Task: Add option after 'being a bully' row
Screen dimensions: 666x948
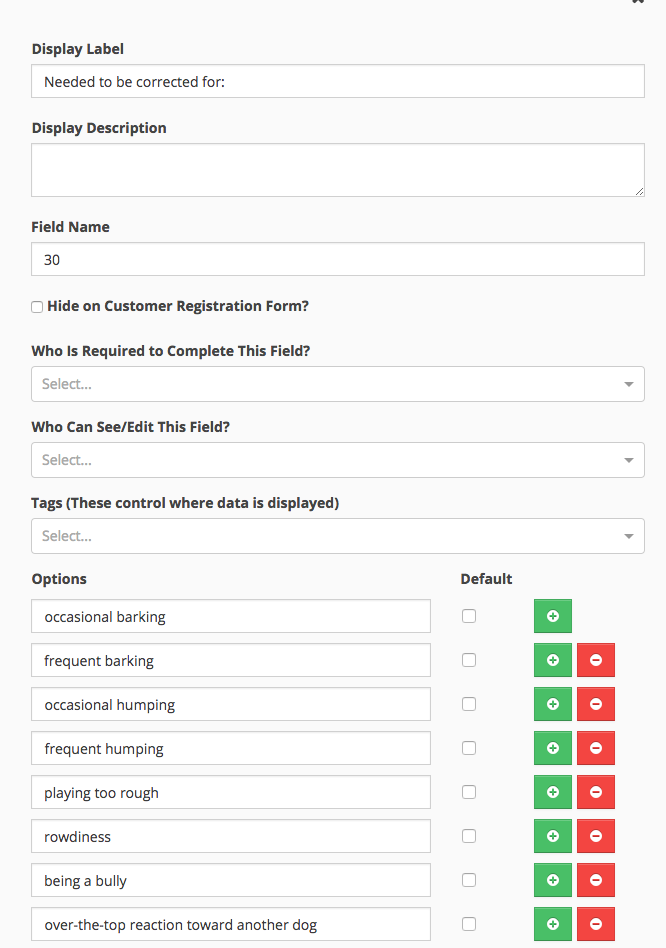Action: [552, 880]
